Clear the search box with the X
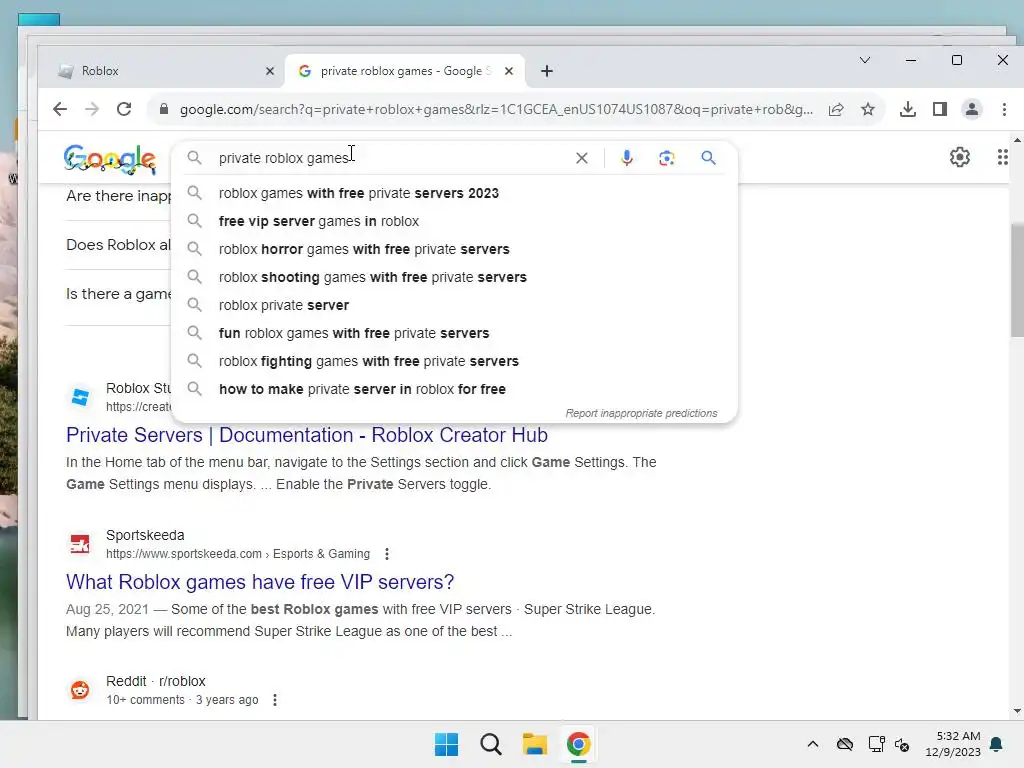Image resolution: width=1024 pixels, height=768 pixels. point(581,158)
